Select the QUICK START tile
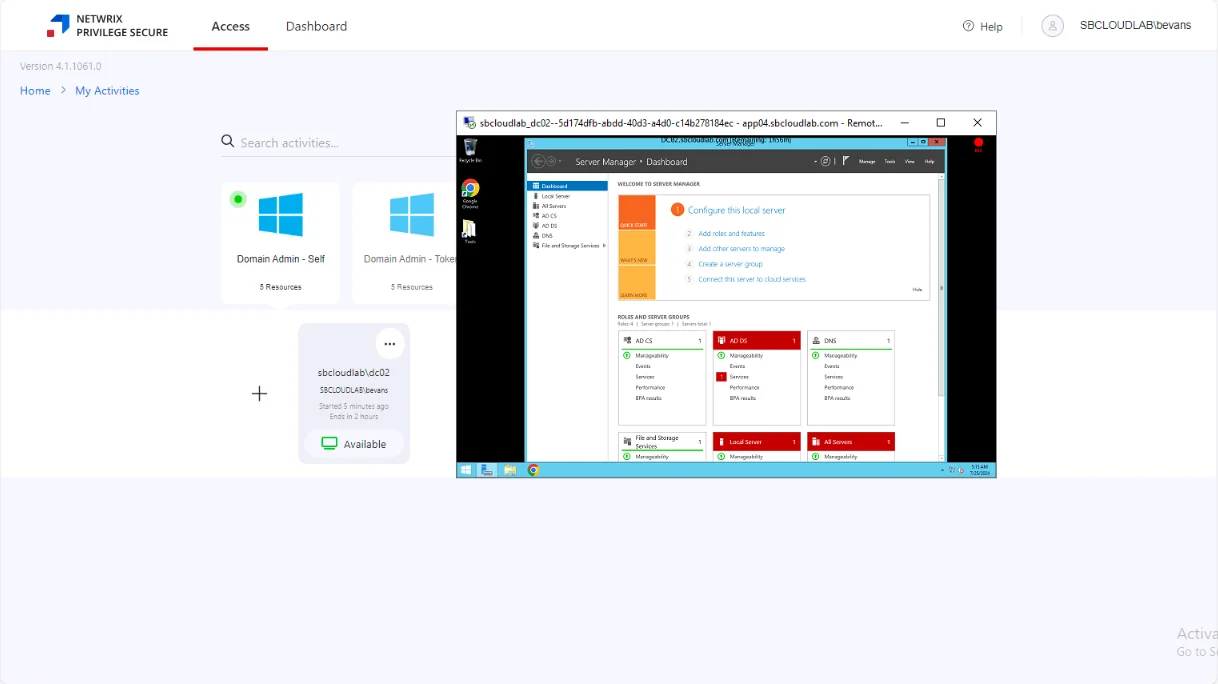This screenshot has height=684, width=1218. [637, 213]
